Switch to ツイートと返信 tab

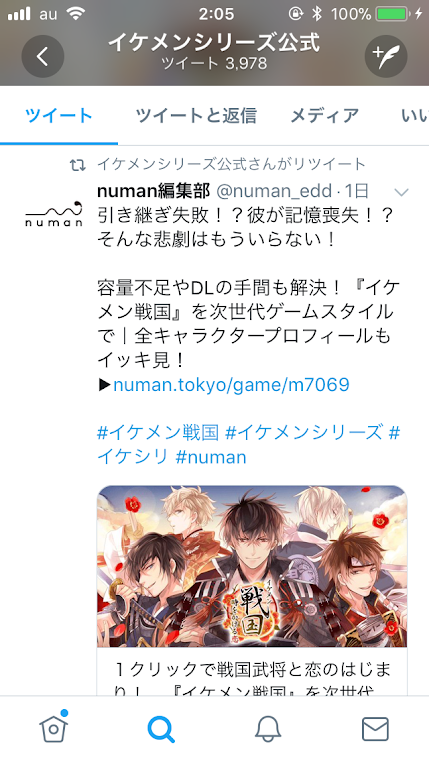pyautogui.click(x=196, y=116)
